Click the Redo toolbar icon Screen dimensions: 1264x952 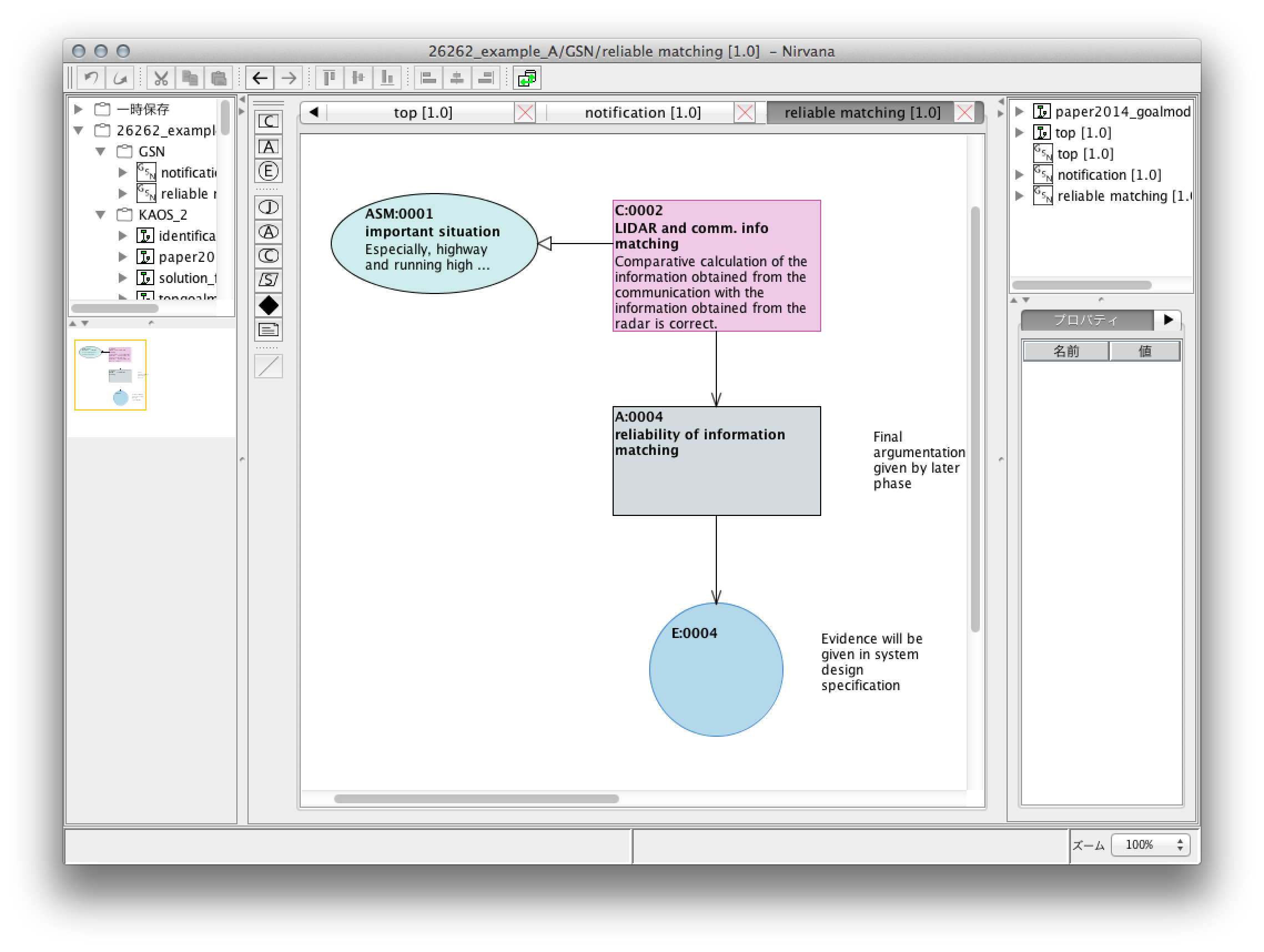(x=120, y=78)
